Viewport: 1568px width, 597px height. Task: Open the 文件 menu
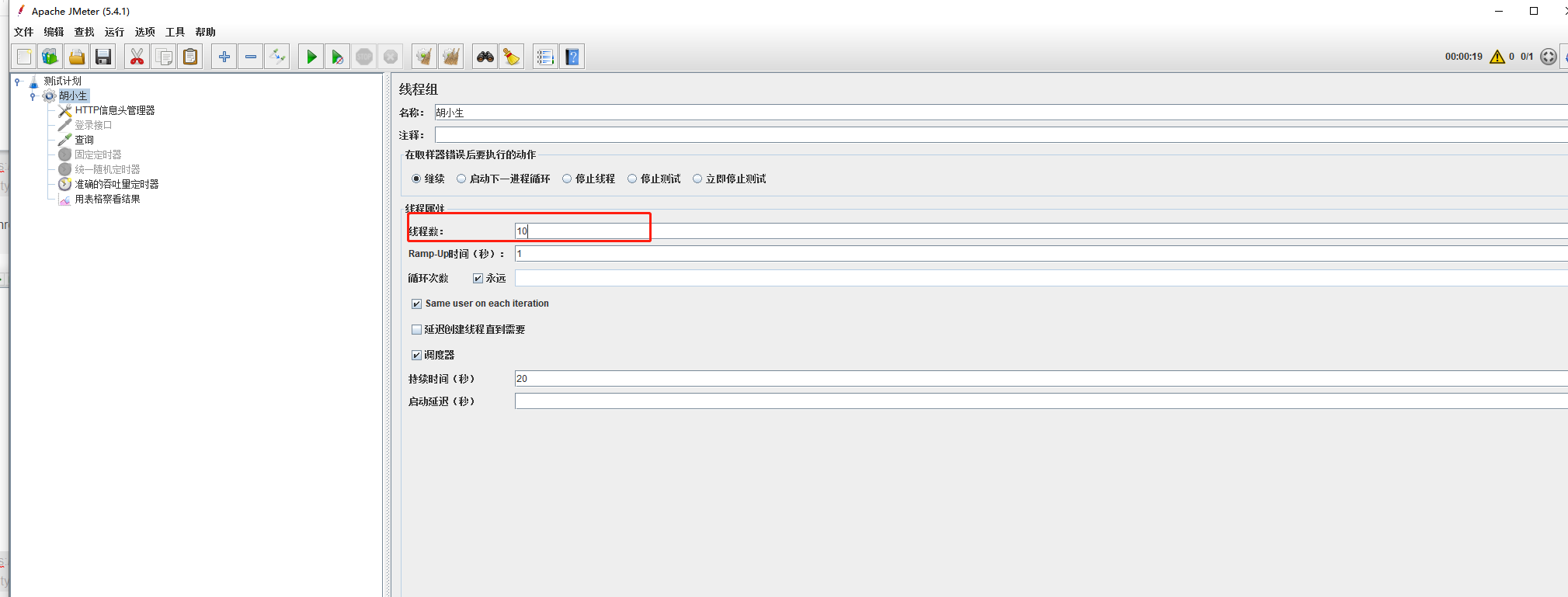[x=24, y=32]
